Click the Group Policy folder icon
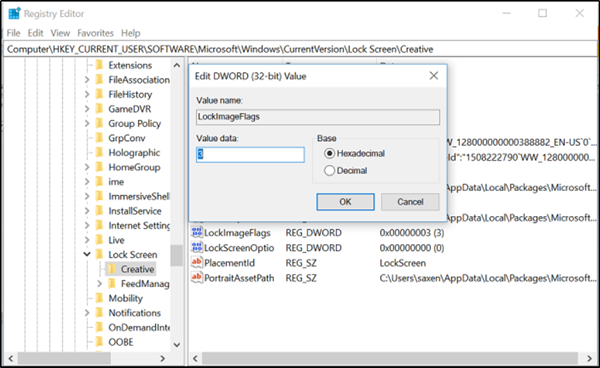 coord(99,123)
